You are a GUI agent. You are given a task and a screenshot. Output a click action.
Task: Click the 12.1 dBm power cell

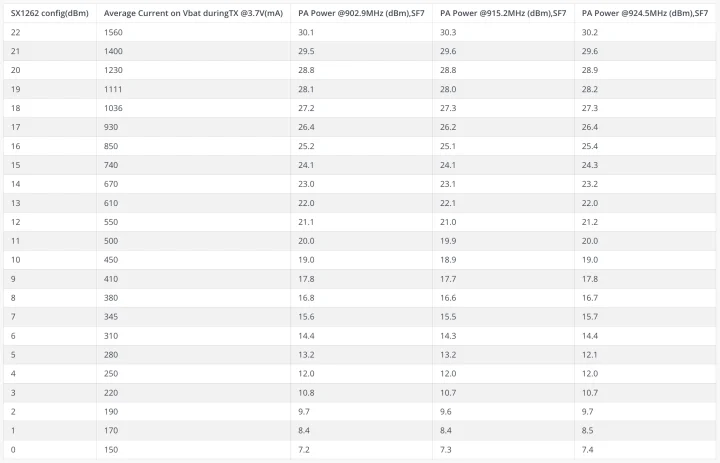[590, 355]
